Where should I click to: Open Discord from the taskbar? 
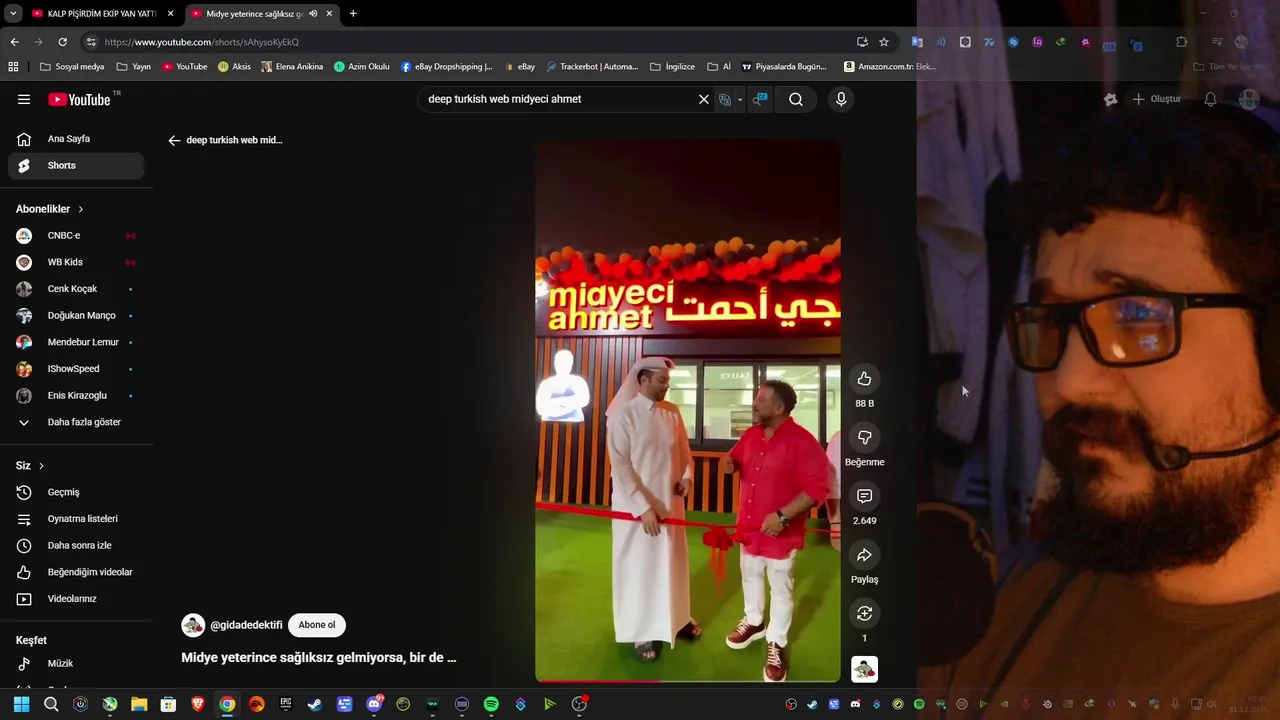click(374, 704)
